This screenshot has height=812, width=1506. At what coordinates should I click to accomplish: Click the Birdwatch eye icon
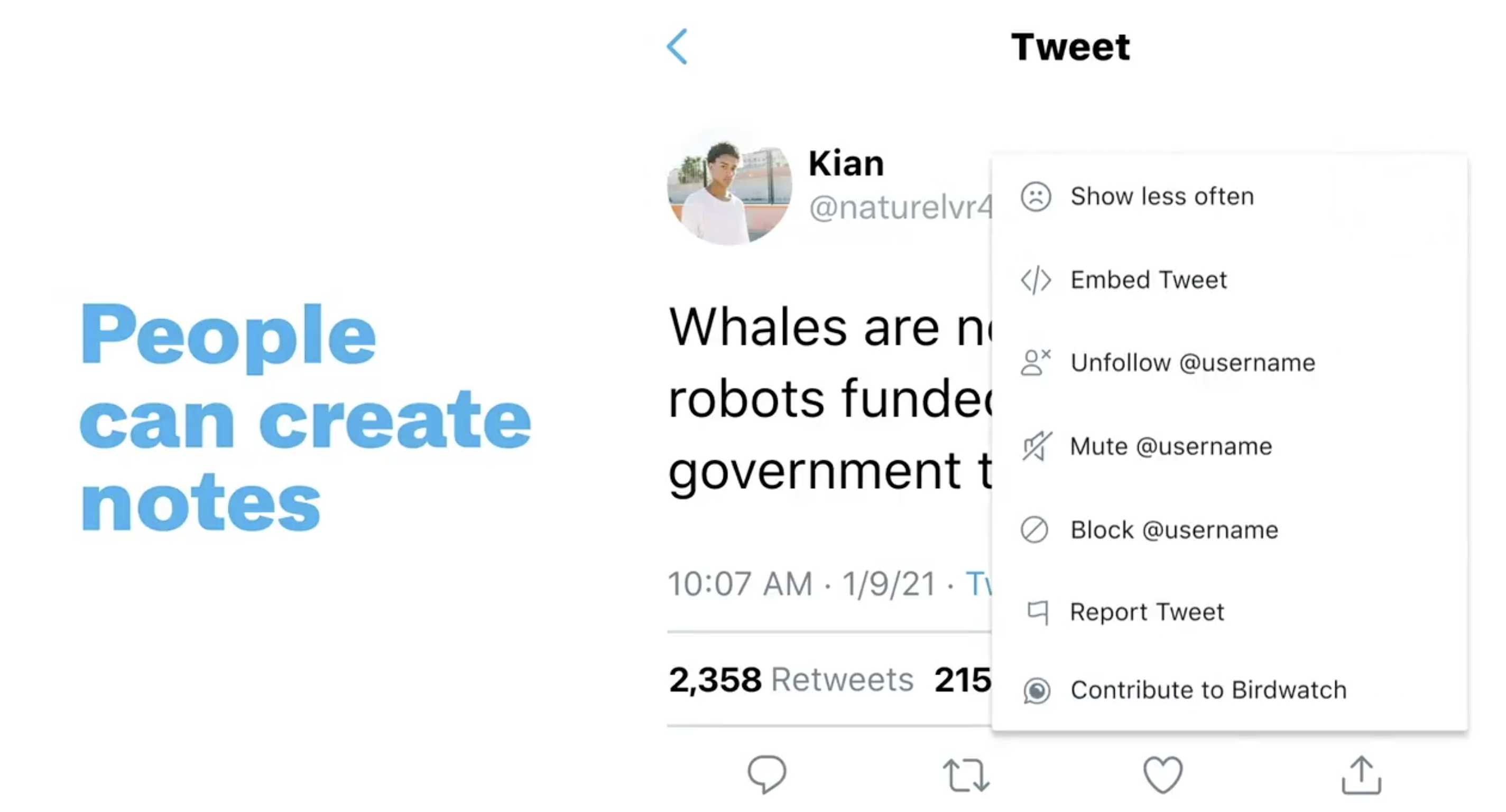click(1037, 690)
